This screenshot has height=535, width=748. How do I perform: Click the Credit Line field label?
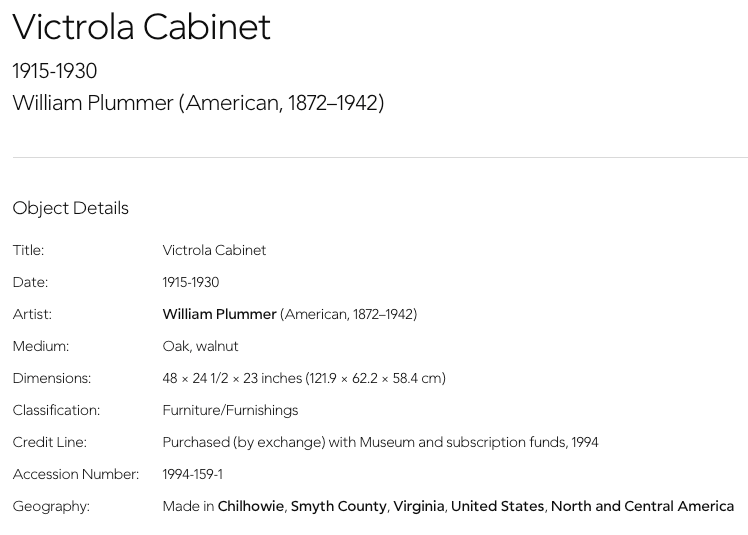tap(50, 442)
